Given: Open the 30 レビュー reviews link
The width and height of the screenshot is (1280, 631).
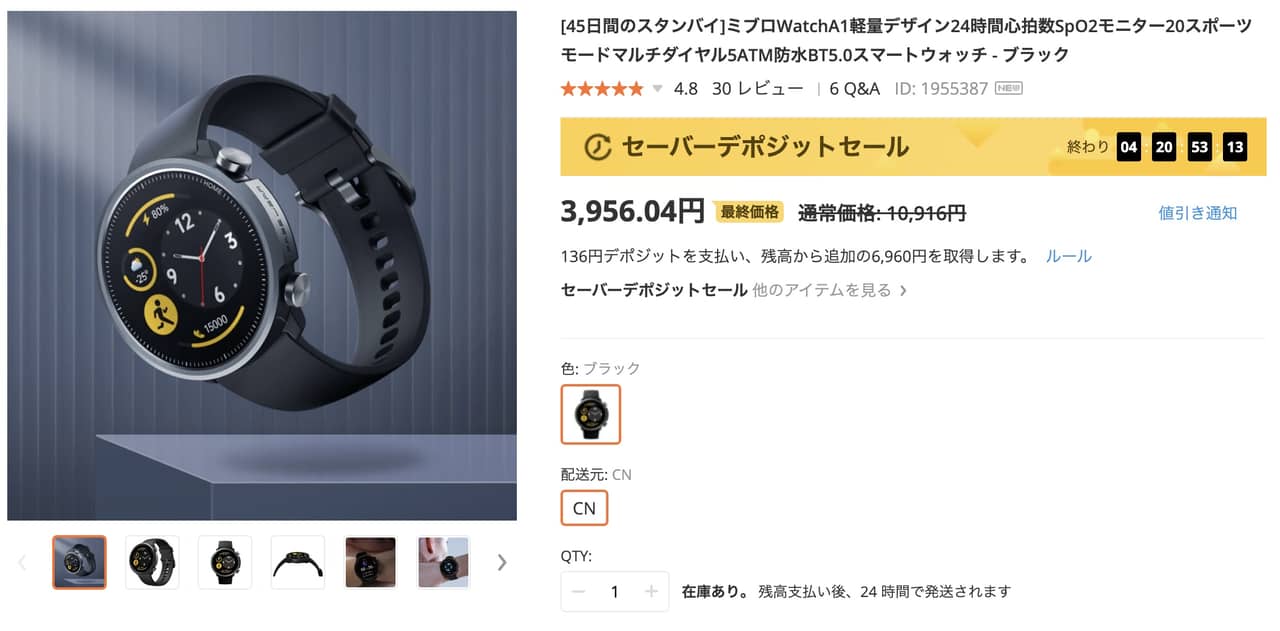Looking at the screenshot, I should tap(757, 89).
